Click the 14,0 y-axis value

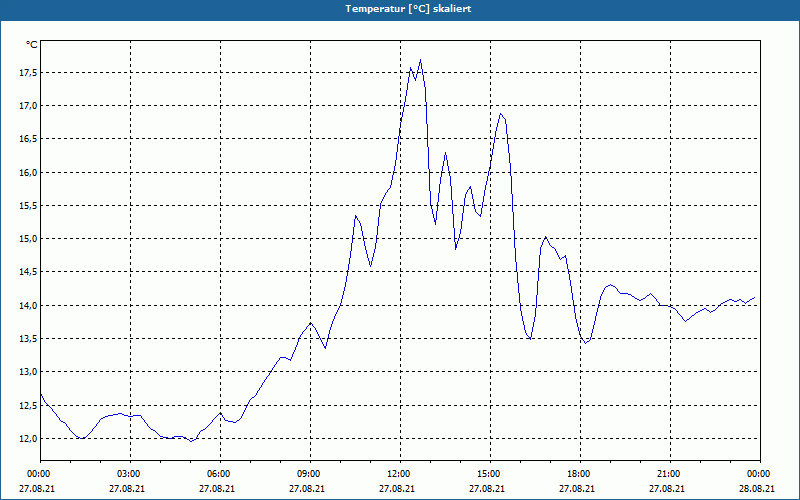pos(28,306)
